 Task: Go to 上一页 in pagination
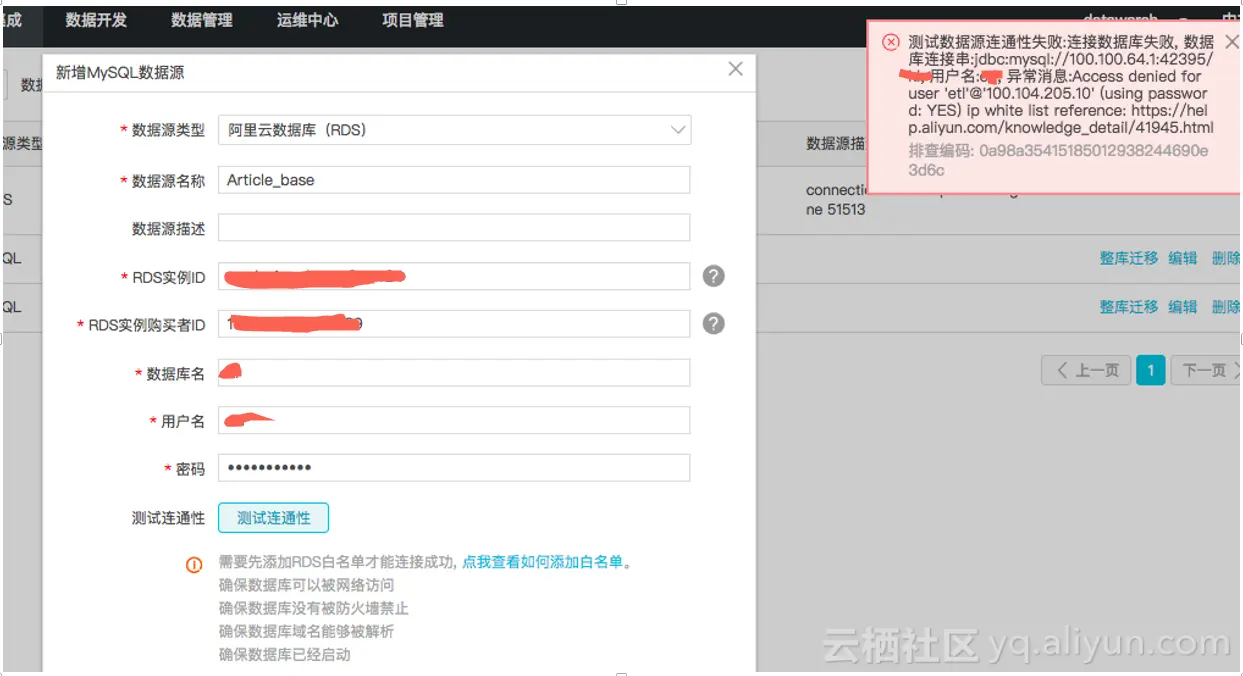tap(1087, 370)
